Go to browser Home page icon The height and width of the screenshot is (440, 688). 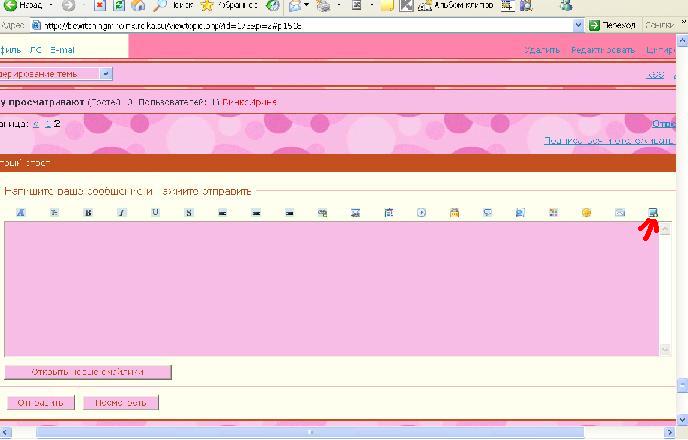tap(138, 5)
